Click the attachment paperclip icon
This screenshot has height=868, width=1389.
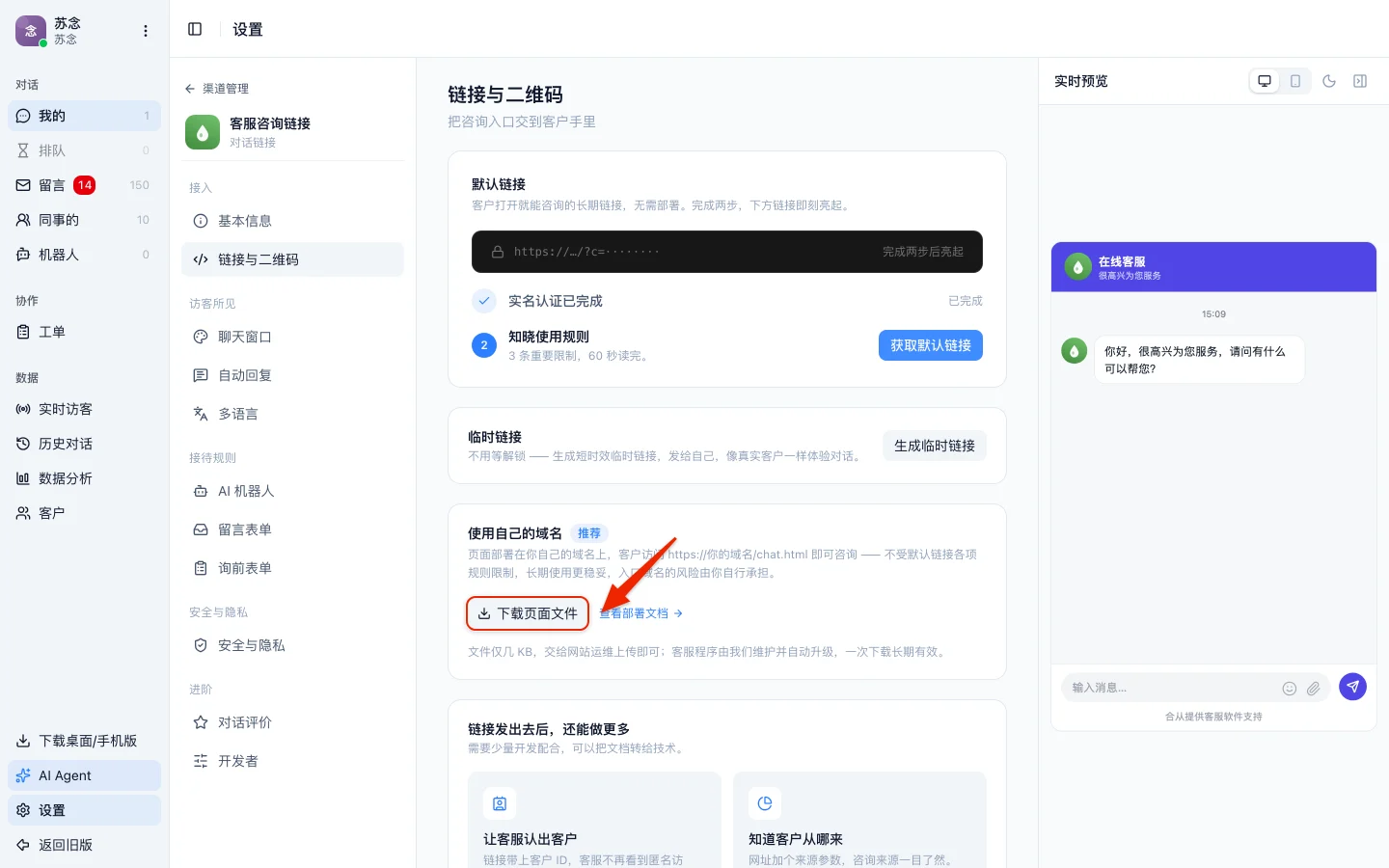1314,688
